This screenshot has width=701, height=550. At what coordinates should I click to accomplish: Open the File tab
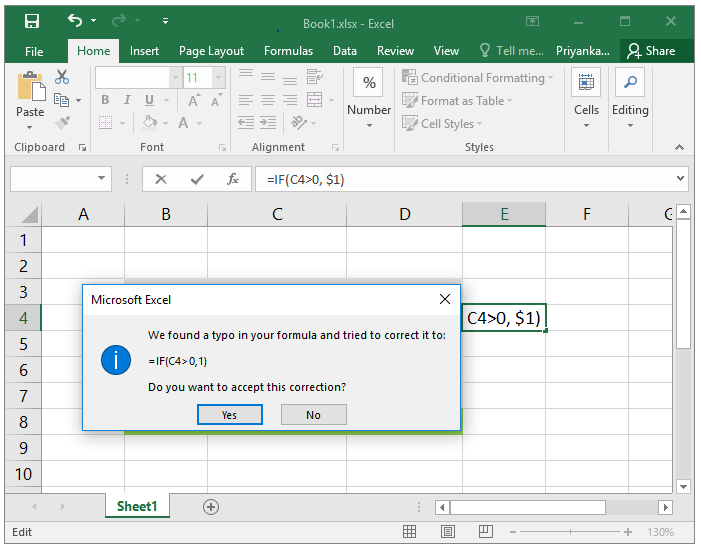[x=34, y=51]
